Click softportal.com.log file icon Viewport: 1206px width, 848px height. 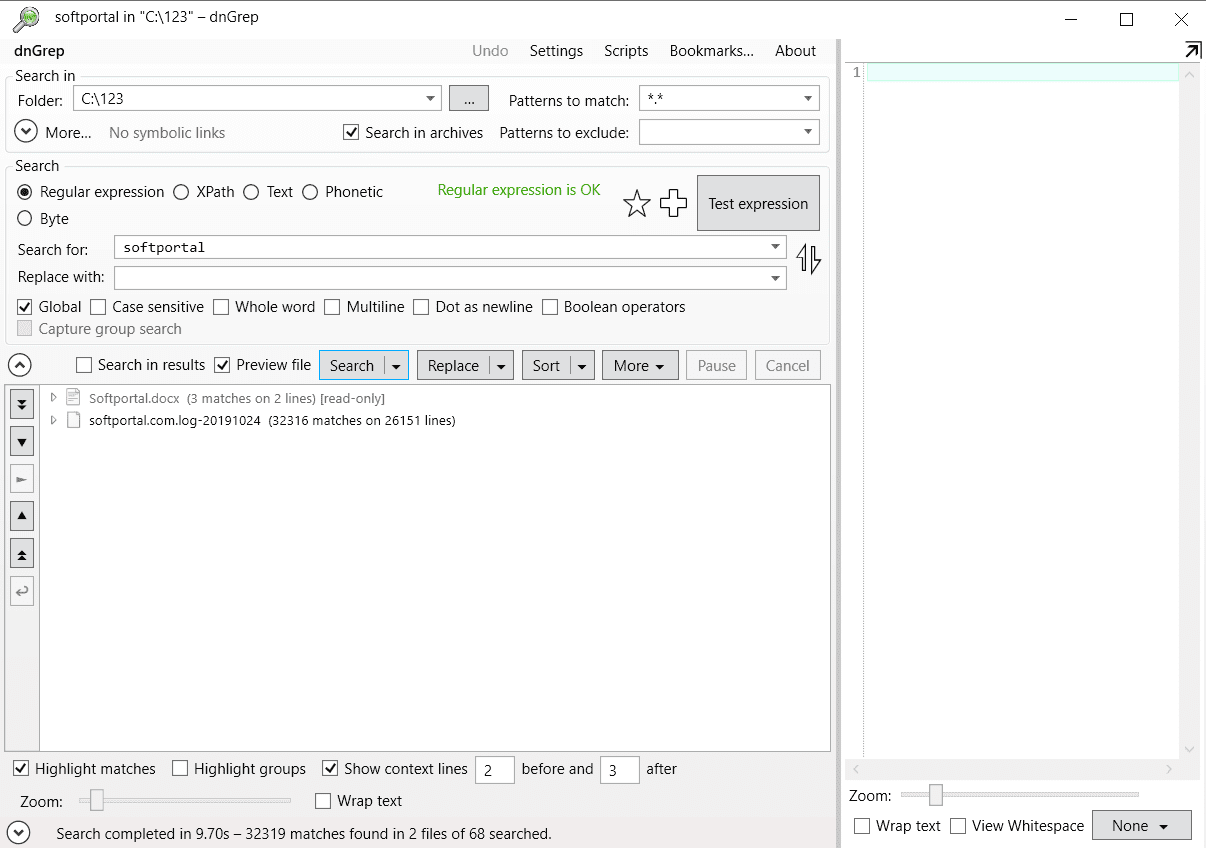coord(73,421)
